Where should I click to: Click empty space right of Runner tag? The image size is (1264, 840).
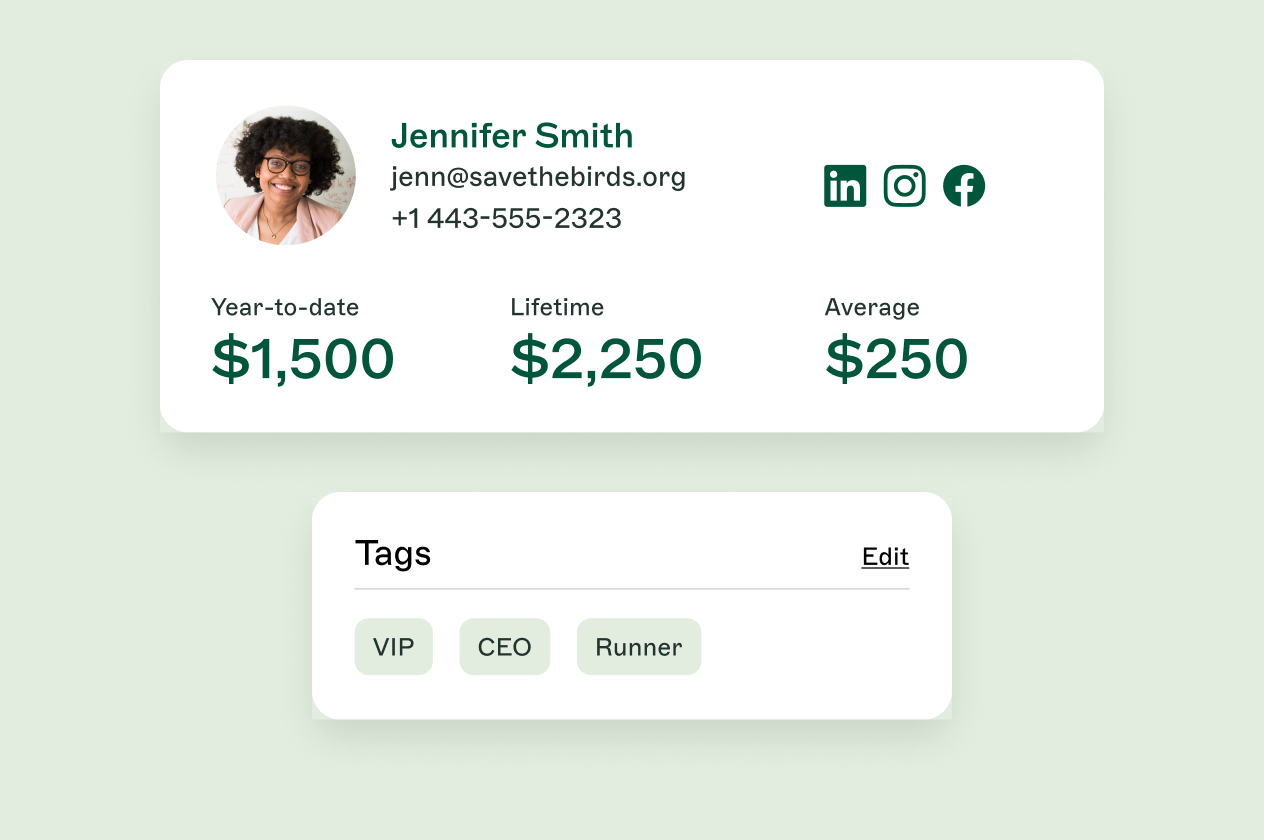[810, 647]
